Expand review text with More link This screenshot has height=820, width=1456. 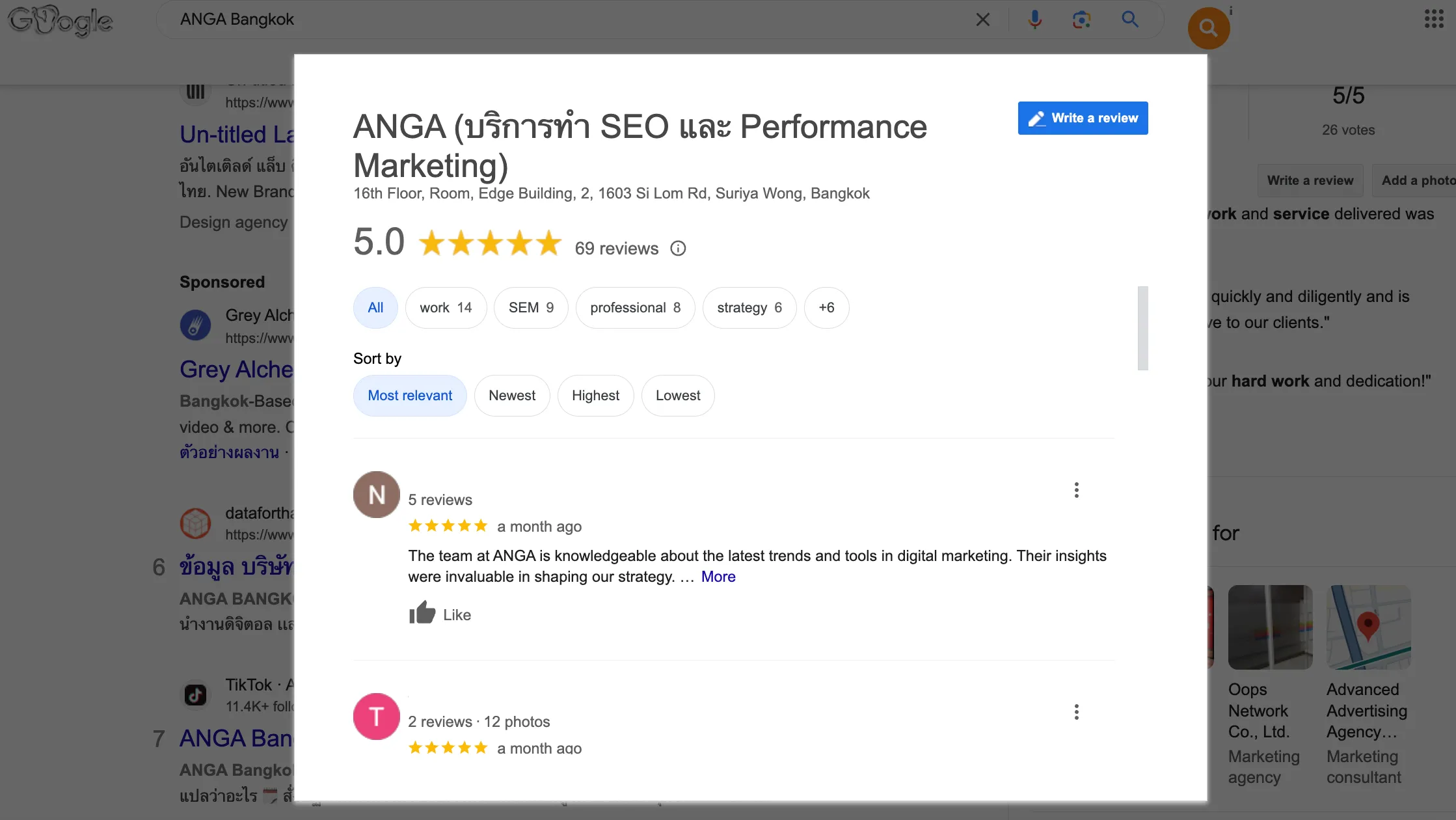tap(718, 577)
